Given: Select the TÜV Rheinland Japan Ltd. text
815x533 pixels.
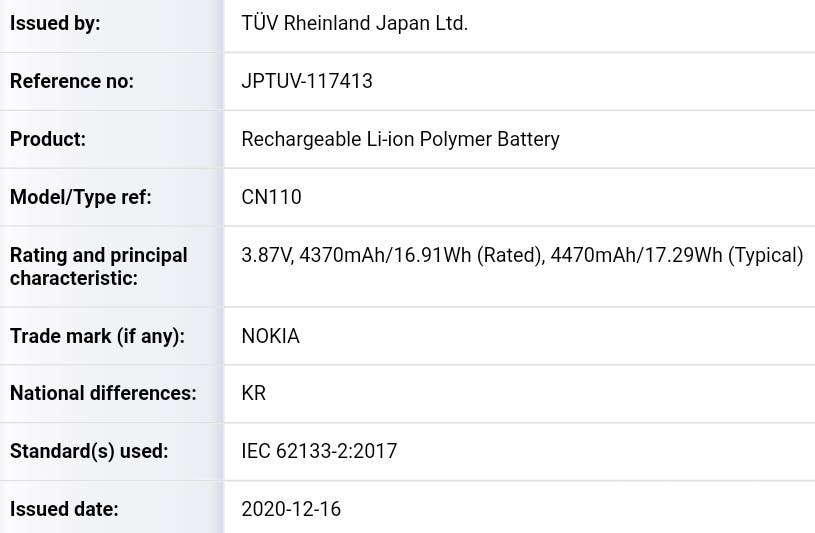Looking at the screenshot, I should [x=354, y=23].
